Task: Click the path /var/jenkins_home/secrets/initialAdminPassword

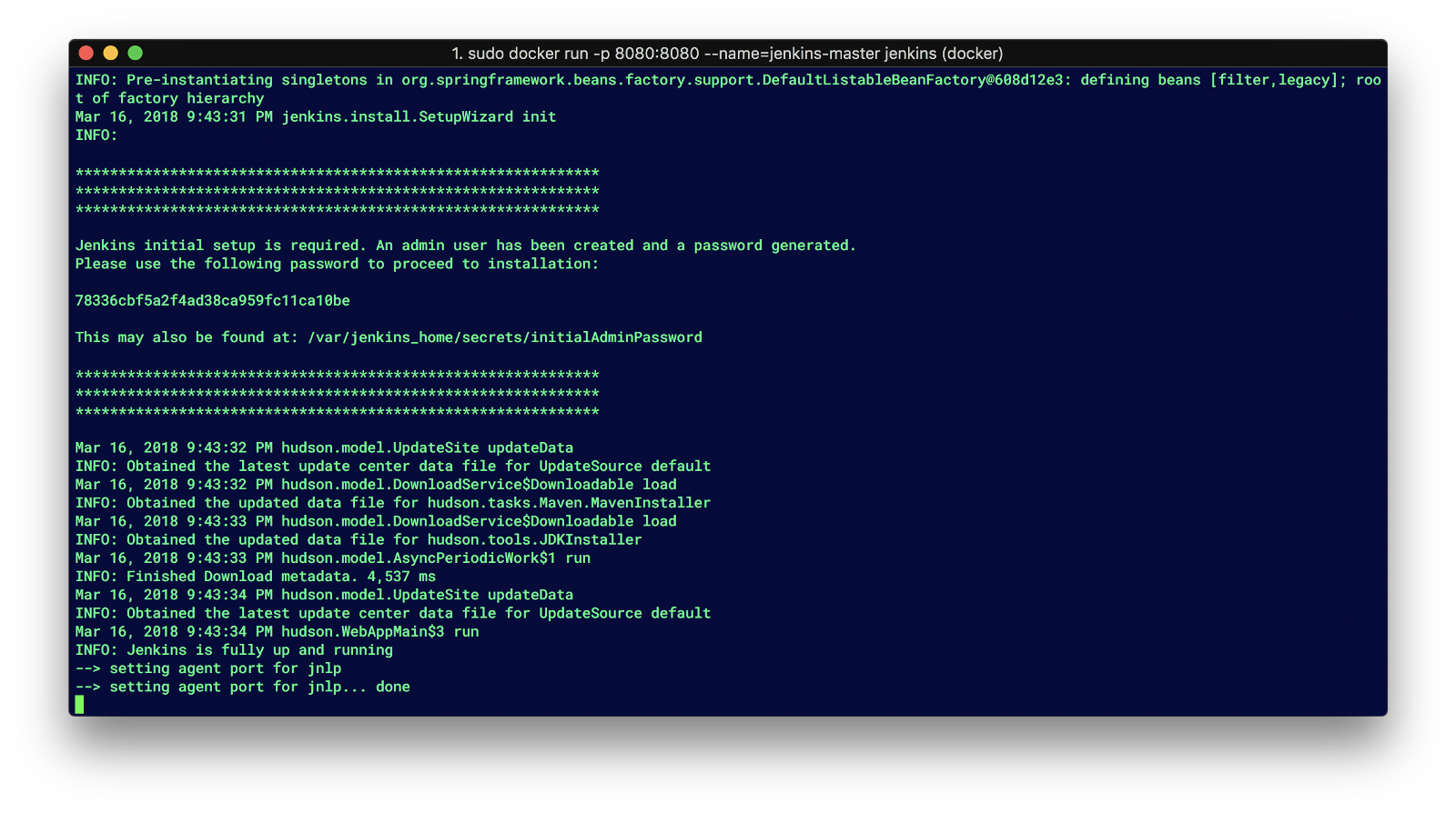Action: coord(505,337)
